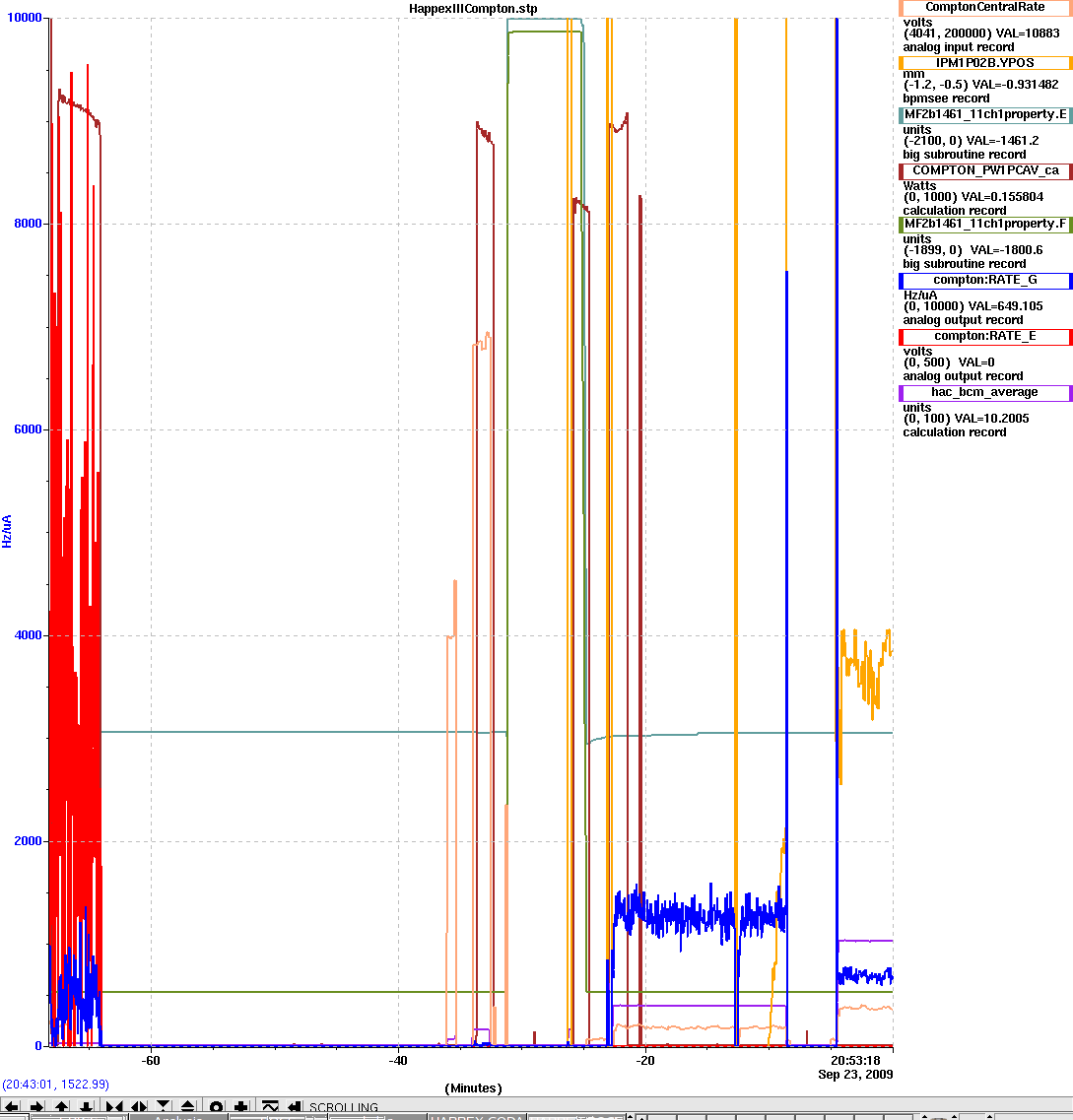Click the bpmsee record text in the legend

click(946, 99)
